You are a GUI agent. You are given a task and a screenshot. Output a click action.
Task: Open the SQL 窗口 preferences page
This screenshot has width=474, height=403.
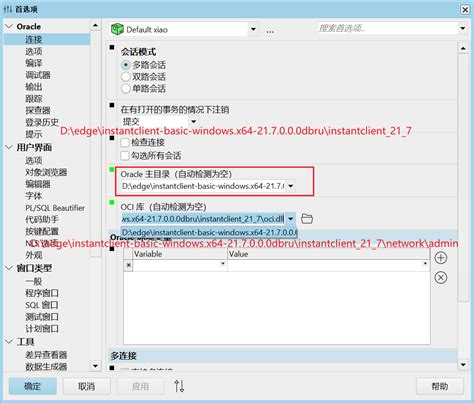coord(42,305)
